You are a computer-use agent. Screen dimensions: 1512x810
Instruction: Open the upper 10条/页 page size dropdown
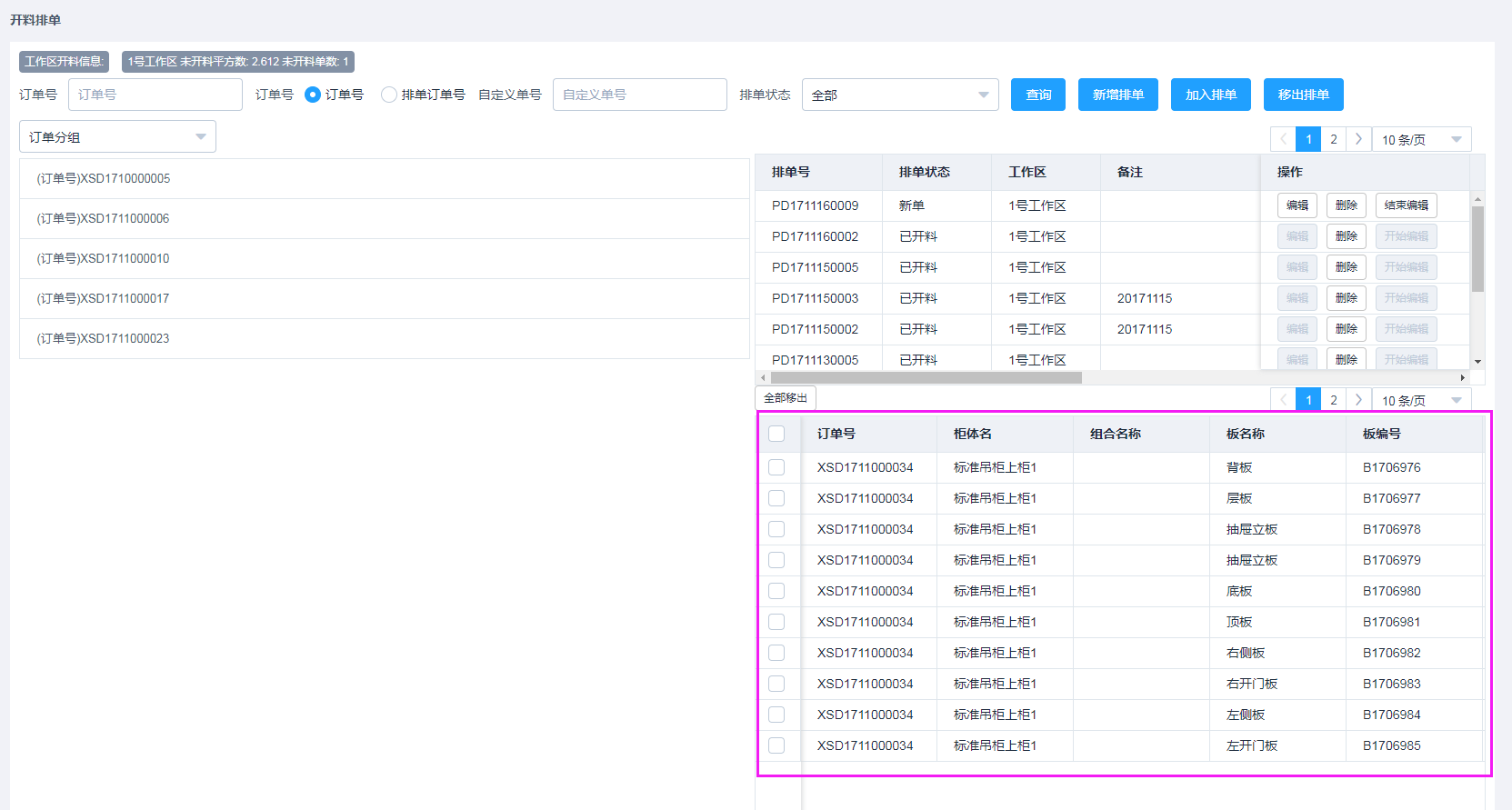click(1421, 139)
